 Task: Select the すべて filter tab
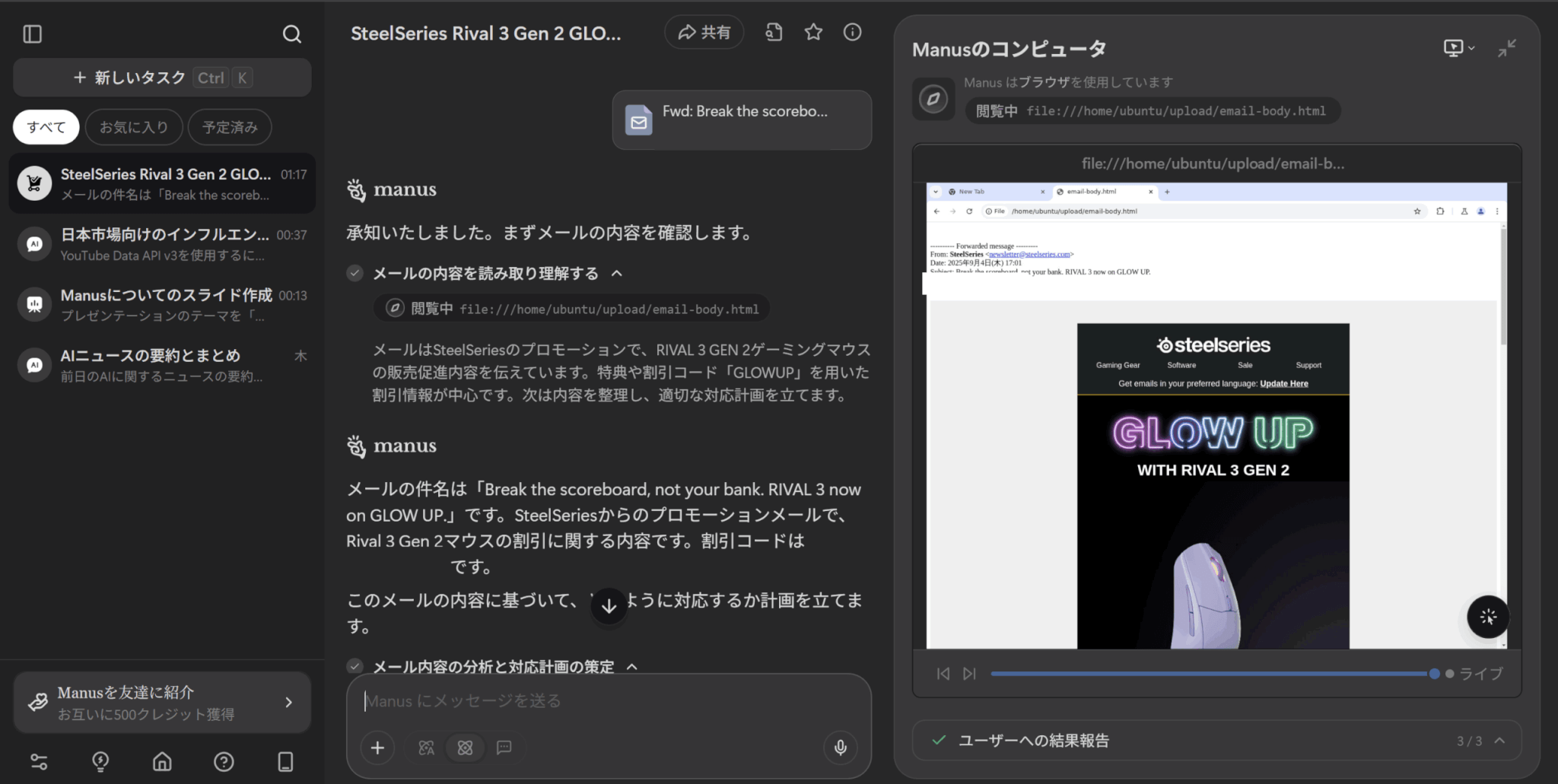pos(46,127)
